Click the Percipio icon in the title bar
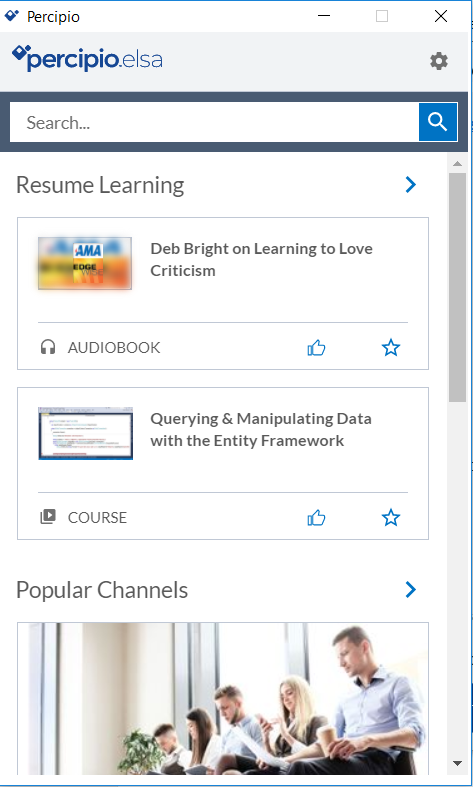This screenshot has height=787, width=473. click(x=12, y=16)
